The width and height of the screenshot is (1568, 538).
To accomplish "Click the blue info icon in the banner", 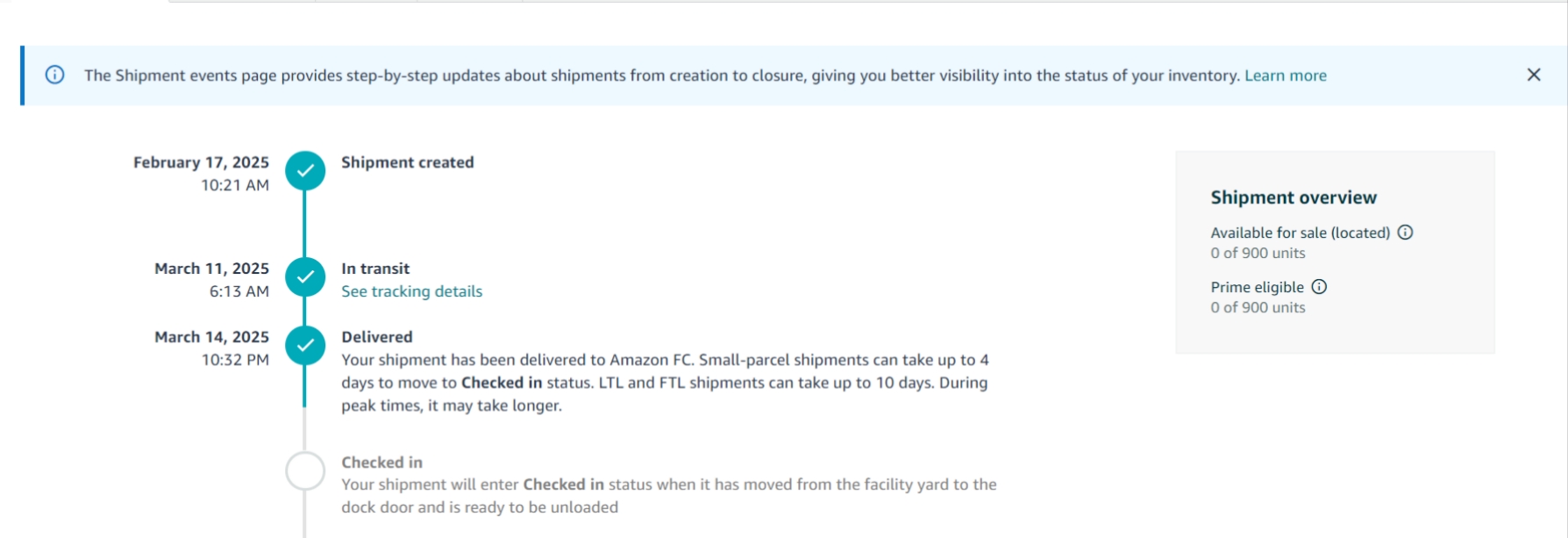I will [x=54, y=75].
